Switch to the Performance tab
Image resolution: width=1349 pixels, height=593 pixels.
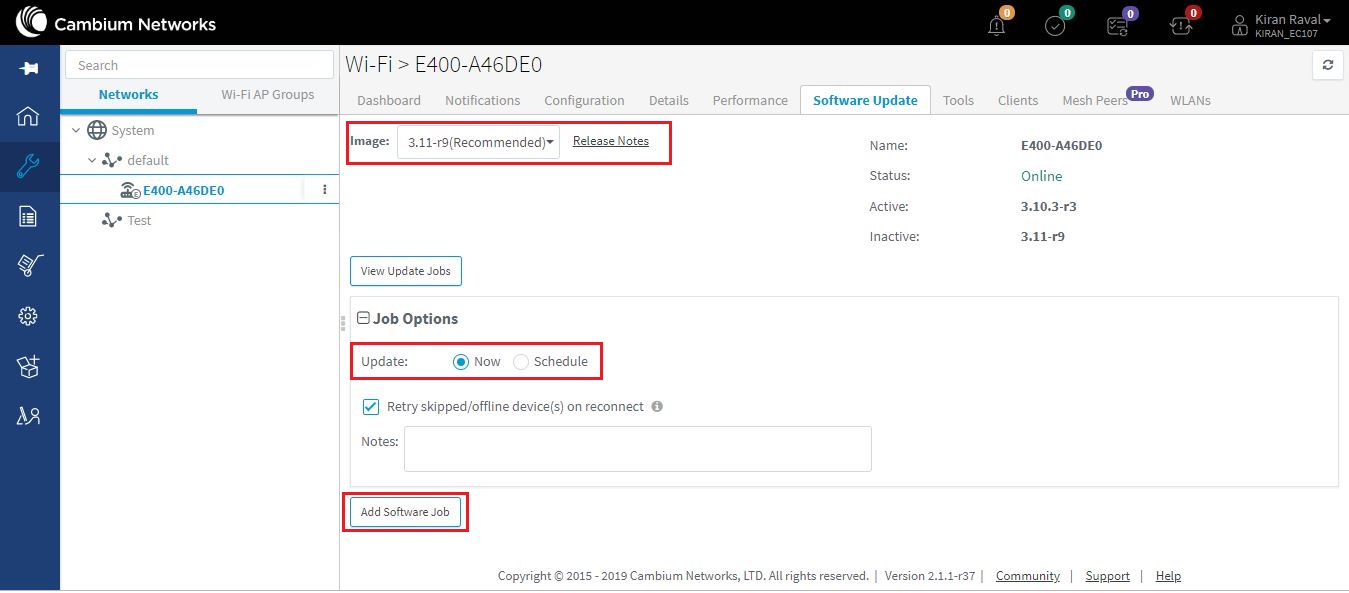[750, 100]
